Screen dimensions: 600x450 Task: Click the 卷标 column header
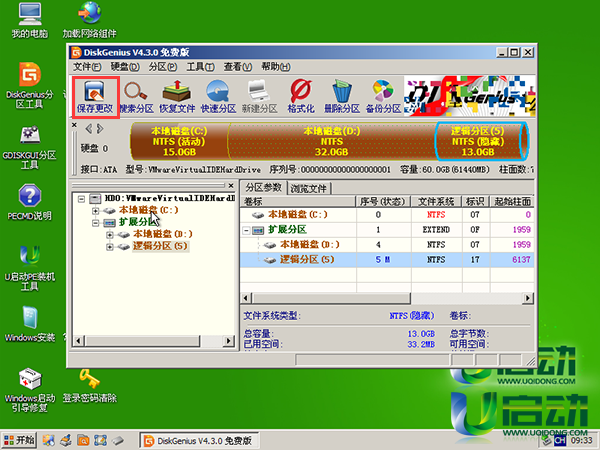pos(298,201)
